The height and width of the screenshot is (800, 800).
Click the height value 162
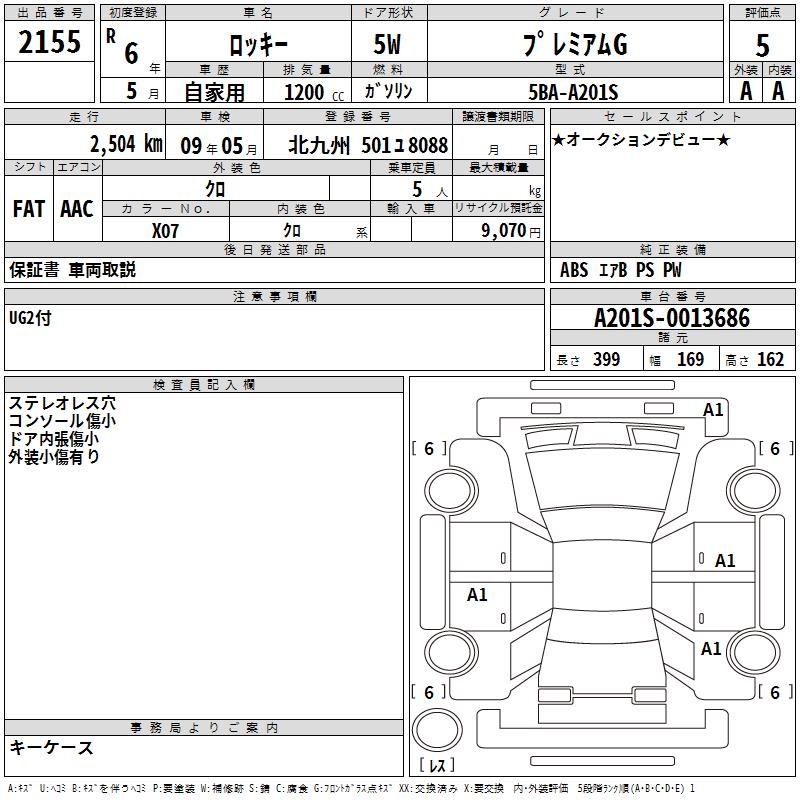pos(770,359)
